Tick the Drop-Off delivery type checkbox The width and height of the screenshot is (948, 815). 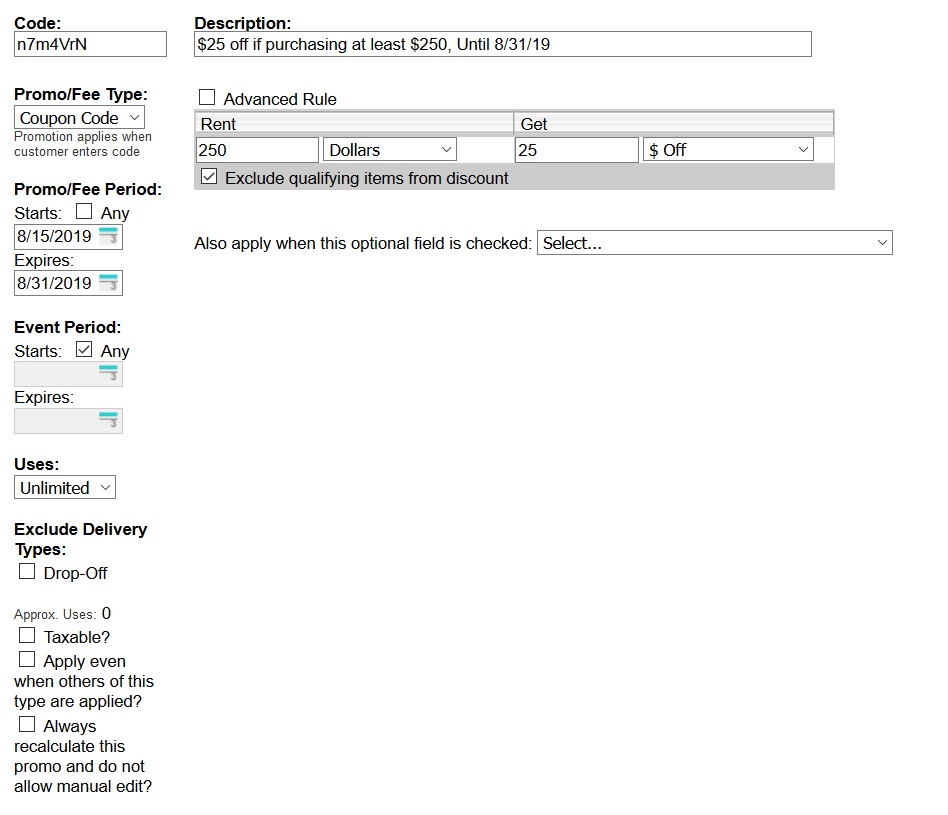point(27,572)
